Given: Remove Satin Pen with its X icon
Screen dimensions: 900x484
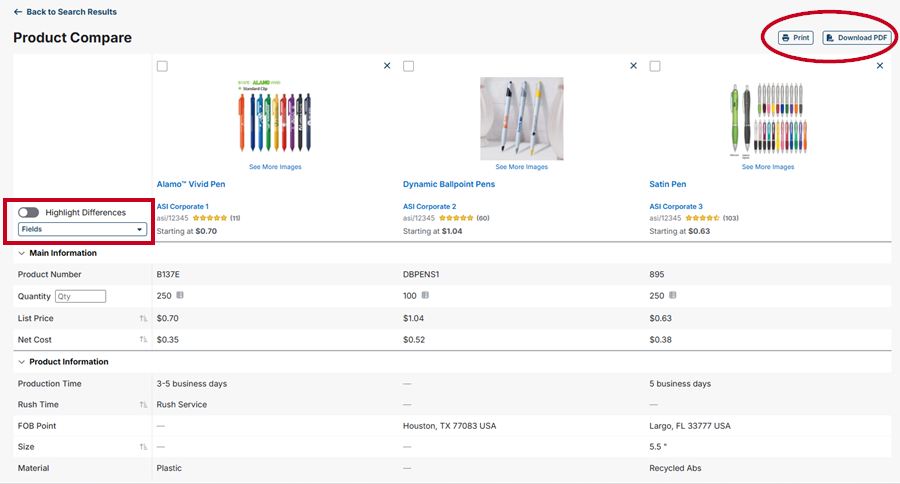Looking at the screenshot, I should [879, 66].
